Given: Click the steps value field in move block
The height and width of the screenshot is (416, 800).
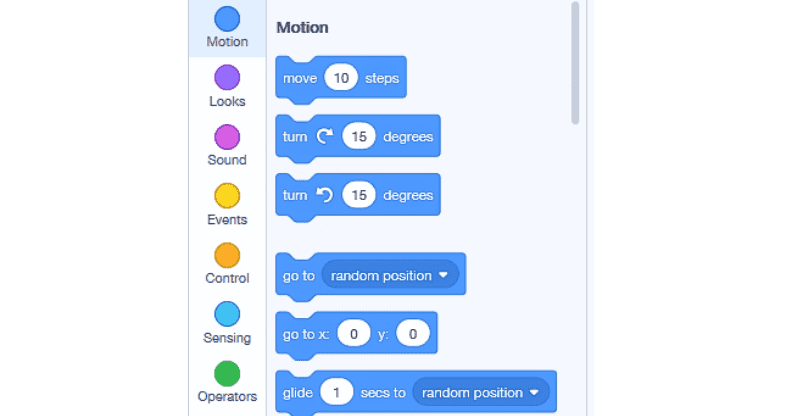Looking at the screenshot, I should pyautogui.click(x=340, y=78).
